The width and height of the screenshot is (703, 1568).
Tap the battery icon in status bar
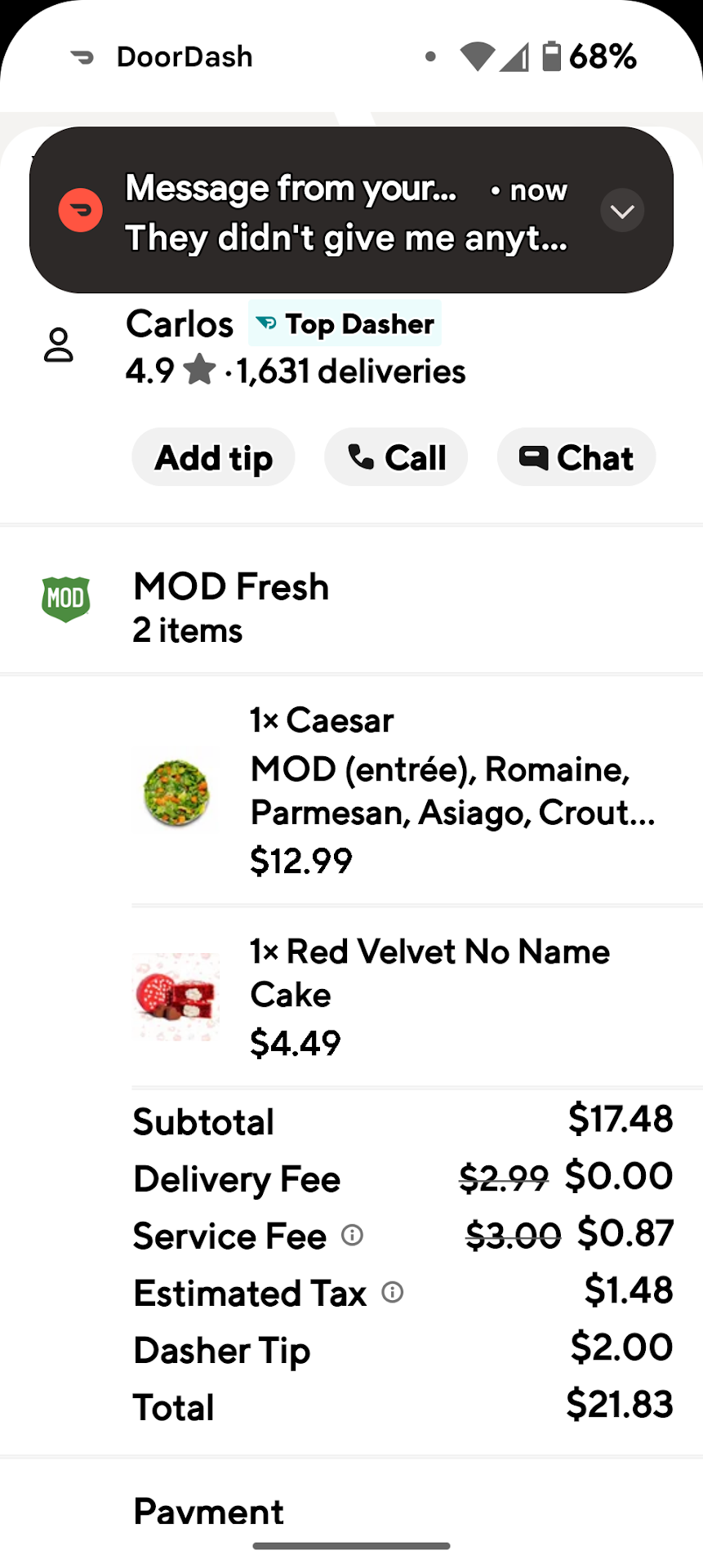pos(552,56)
